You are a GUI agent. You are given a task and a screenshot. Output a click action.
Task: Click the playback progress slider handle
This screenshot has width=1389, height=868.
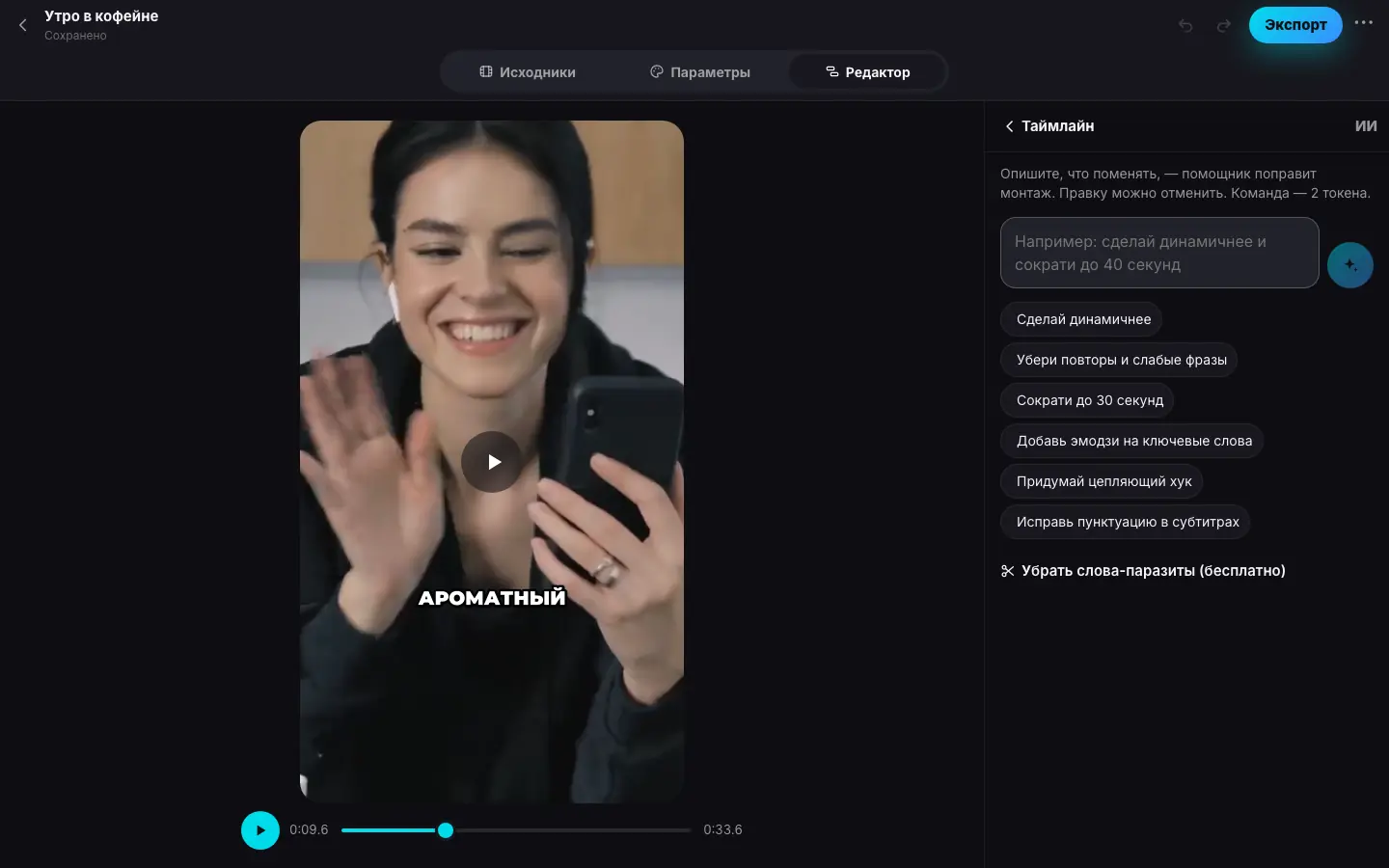pyautogui.click(x=446, y=830)
